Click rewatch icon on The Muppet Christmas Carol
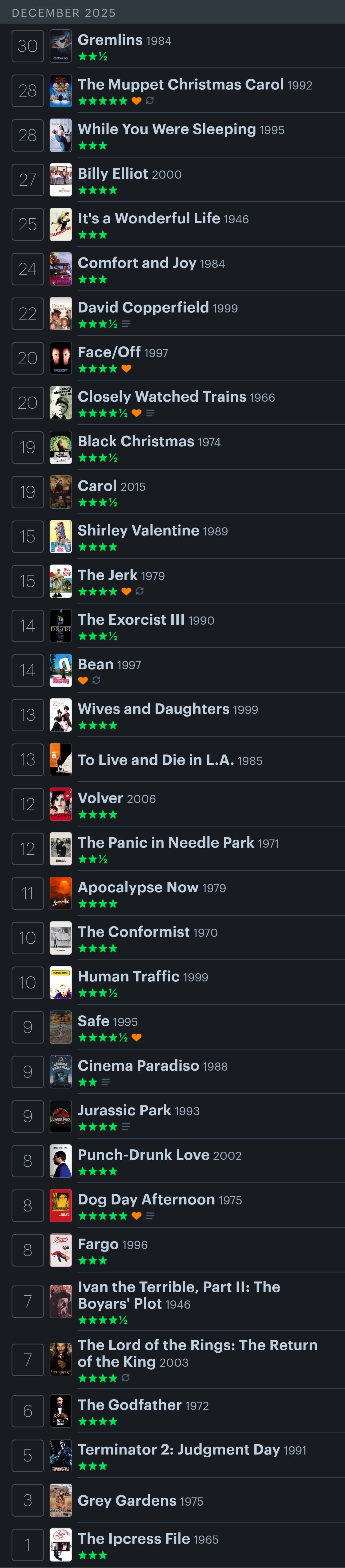 click(x=149, y=100)
